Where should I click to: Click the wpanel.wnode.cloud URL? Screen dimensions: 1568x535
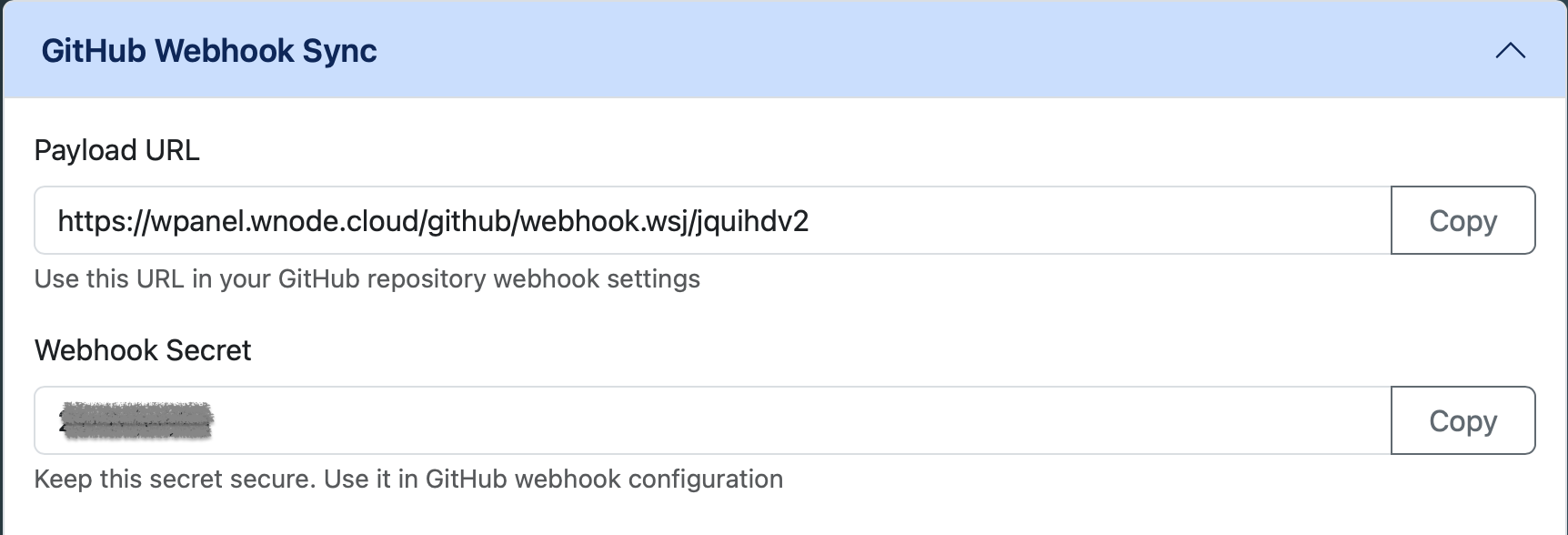pos(434,220)
